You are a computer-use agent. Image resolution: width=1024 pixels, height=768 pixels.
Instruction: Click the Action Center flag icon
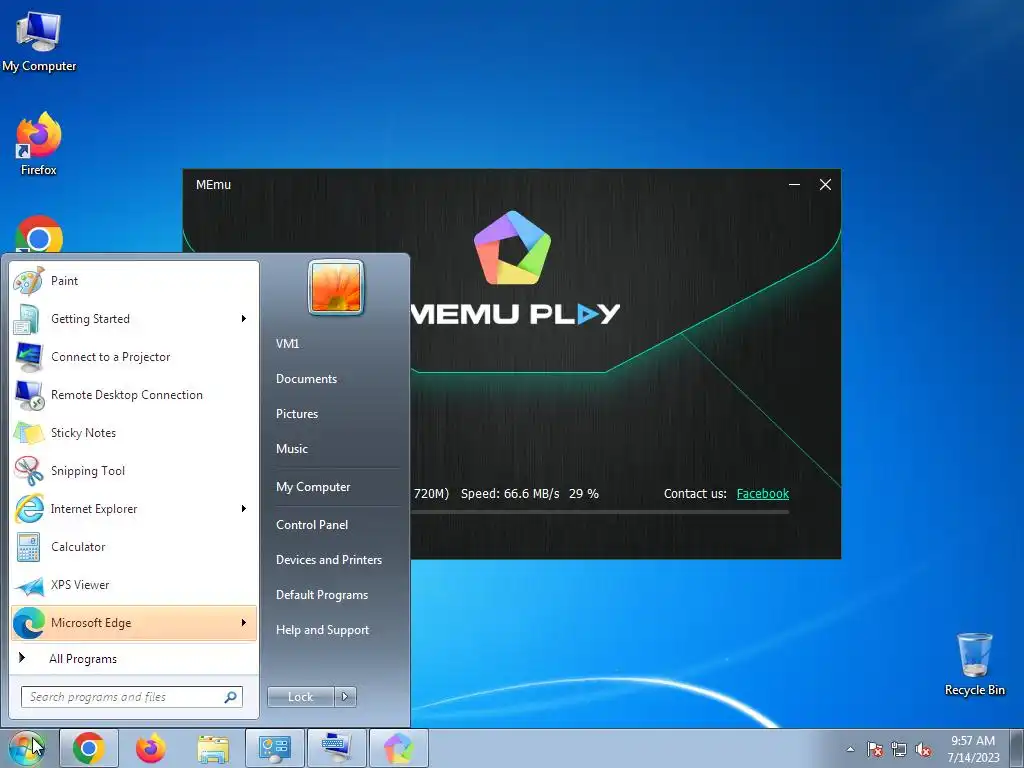(x=874, y=749)
